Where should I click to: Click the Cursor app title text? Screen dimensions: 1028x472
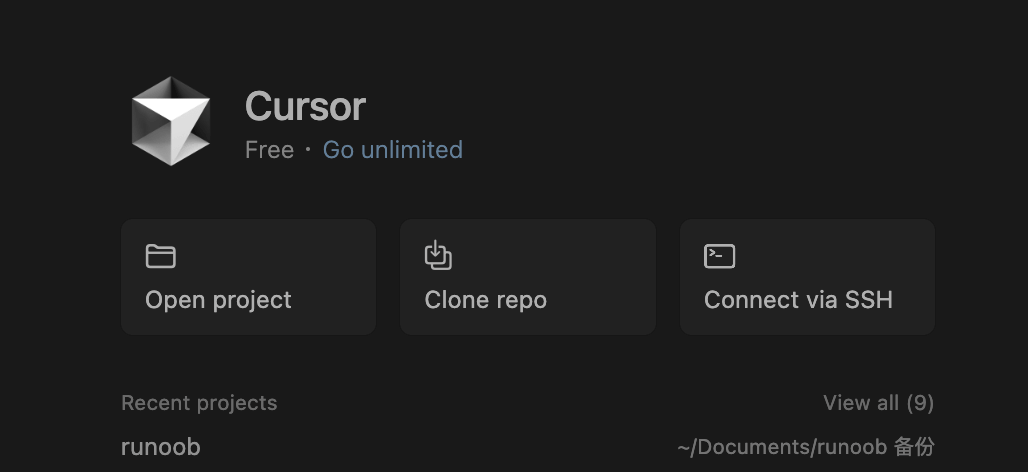[305, 107]
